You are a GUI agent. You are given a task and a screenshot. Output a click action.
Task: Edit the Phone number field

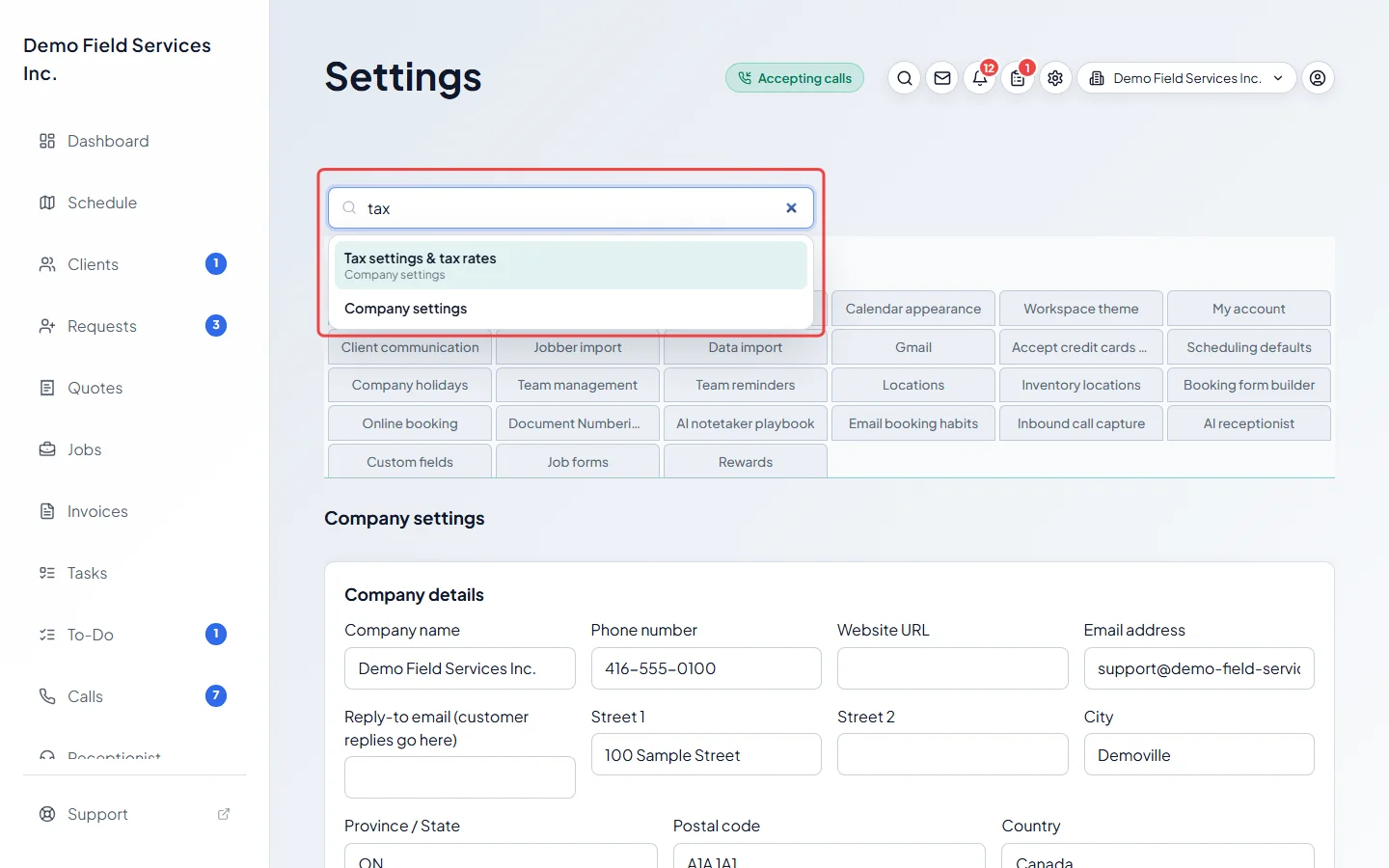click(x=706, y=668)
